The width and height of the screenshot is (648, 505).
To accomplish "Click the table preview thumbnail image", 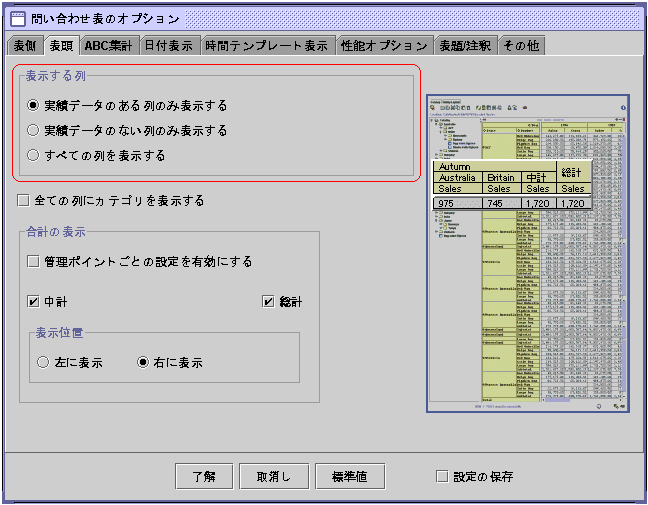I will click(x=528, y=254).
